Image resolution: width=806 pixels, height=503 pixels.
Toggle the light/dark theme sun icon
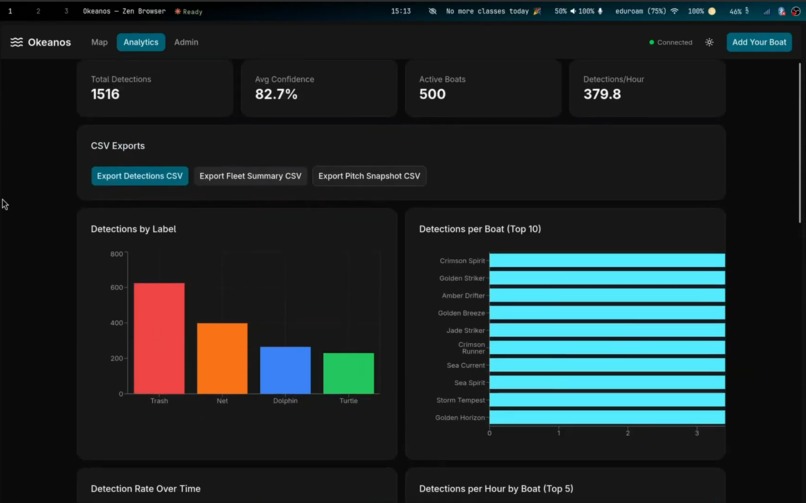(x=709, y=42)
